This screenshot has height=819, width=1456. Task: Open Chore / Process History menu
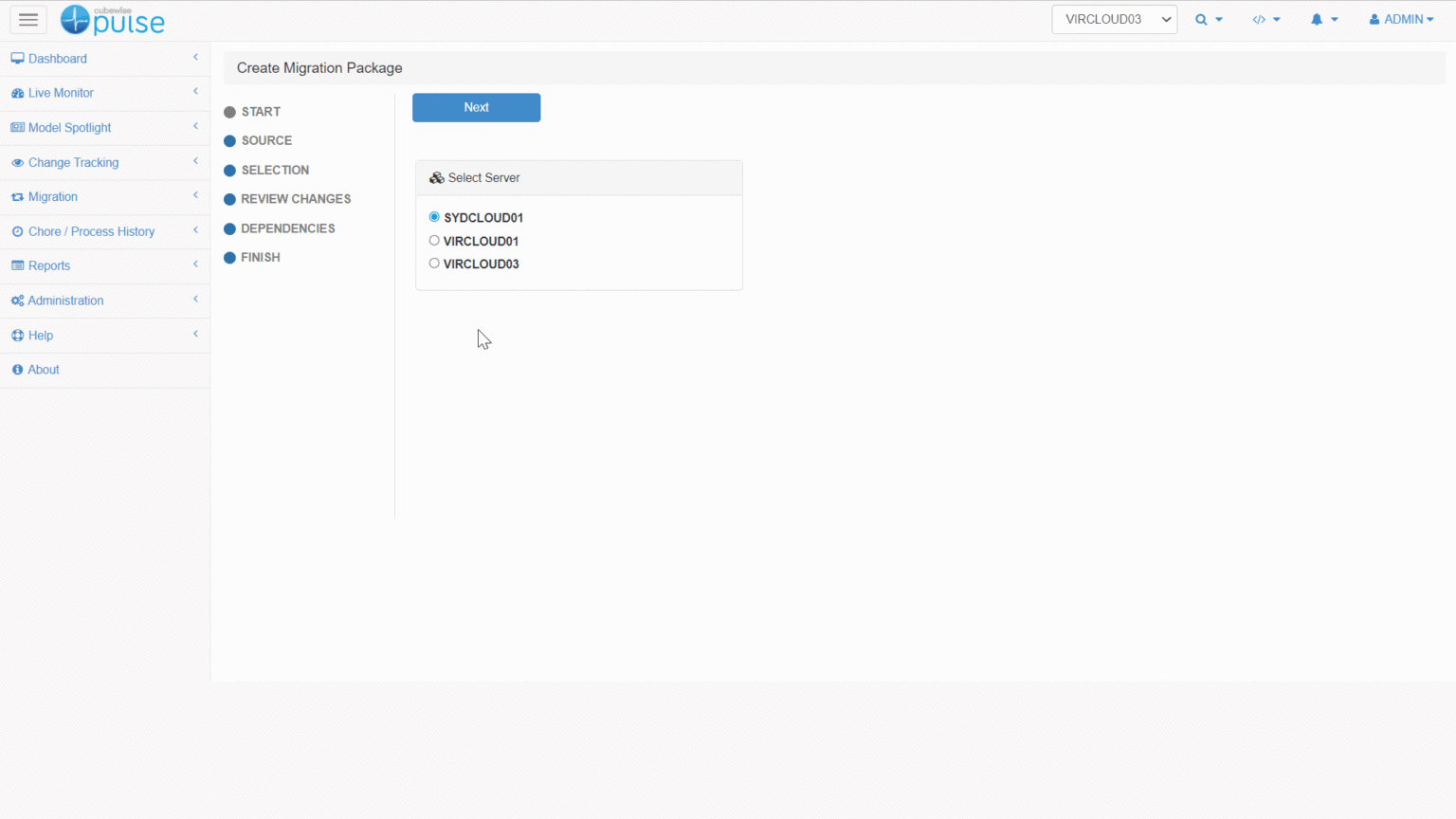point(91,231)
